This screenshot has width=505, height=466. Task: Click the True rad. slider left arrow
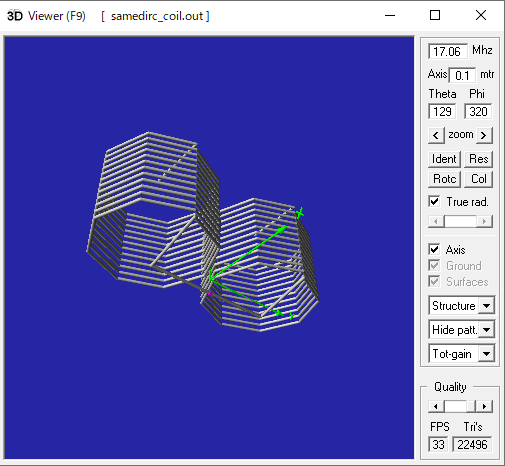point(435,221)
